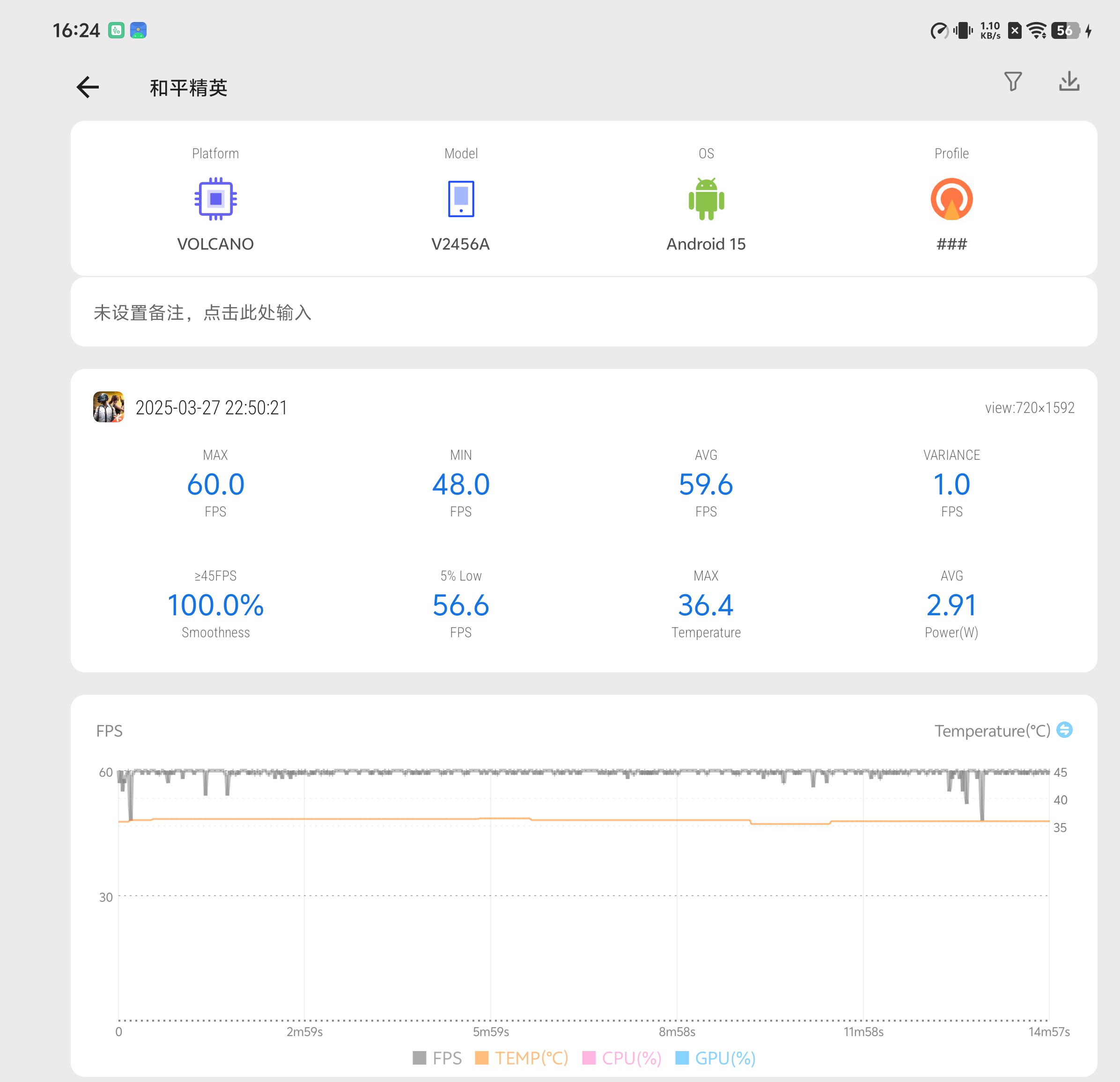
Task: Tap the vibrate mode icon in status bar
Action: point(963,30)
